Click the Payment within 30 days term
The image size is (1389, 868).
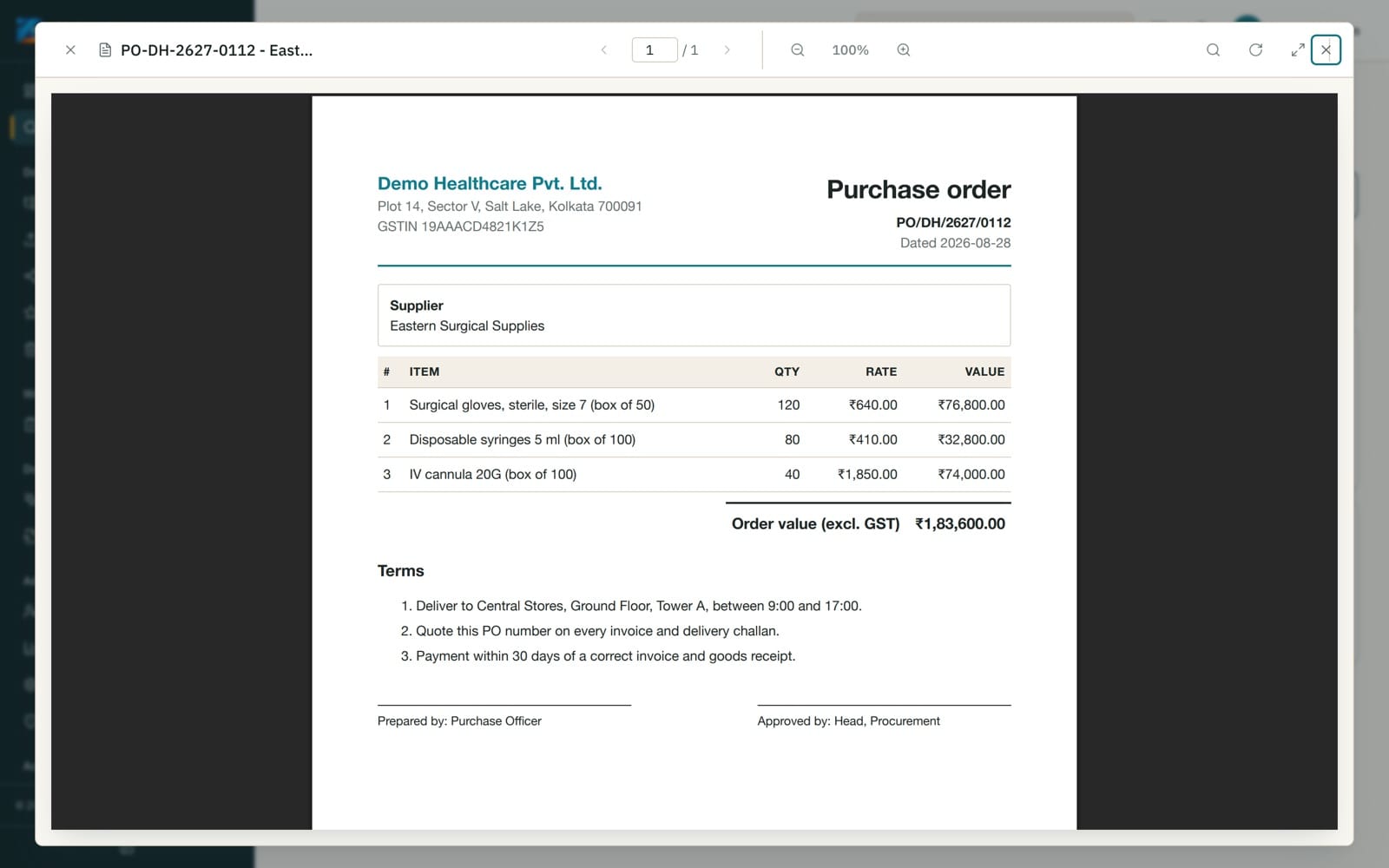605,656
